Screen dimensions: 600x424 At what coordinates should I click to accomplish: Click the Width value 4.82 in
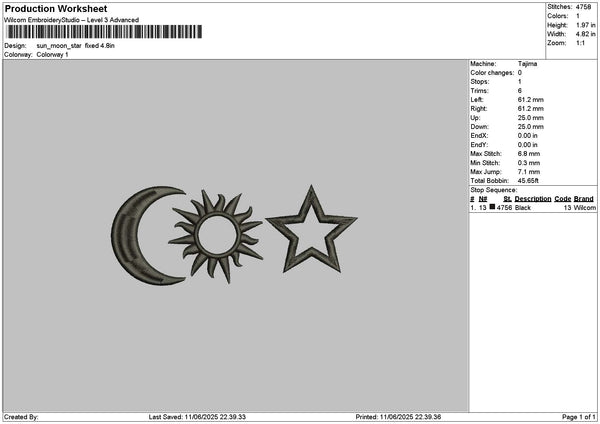coord(585,34)
